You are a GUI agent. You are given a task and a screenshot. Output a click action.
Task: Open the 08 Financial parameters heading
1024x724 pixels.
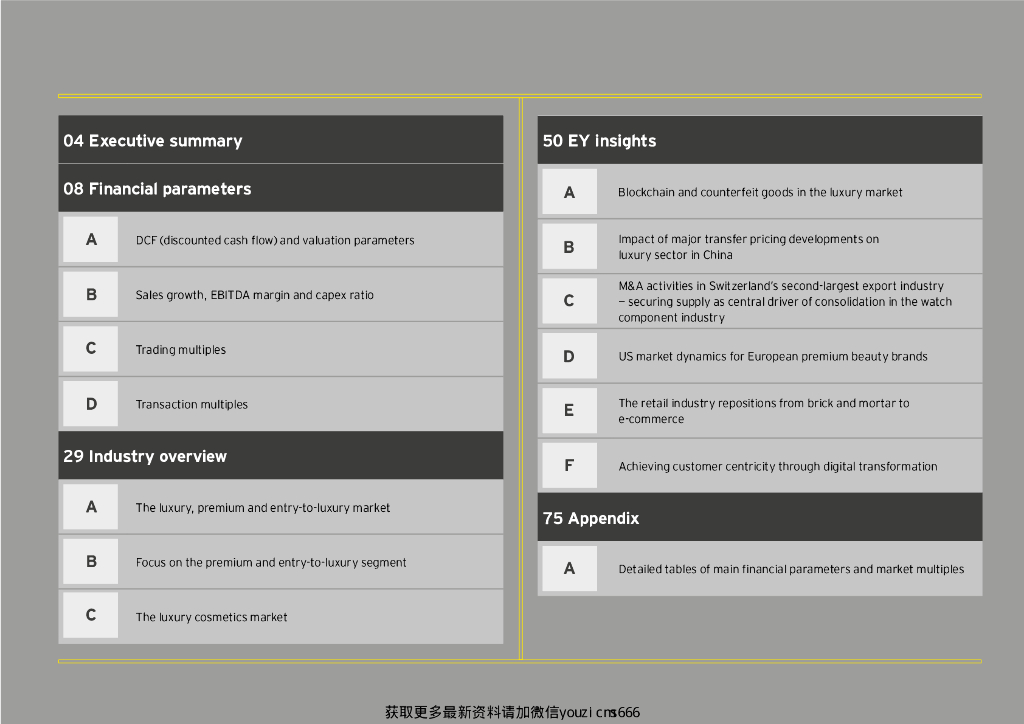[281, 188]
